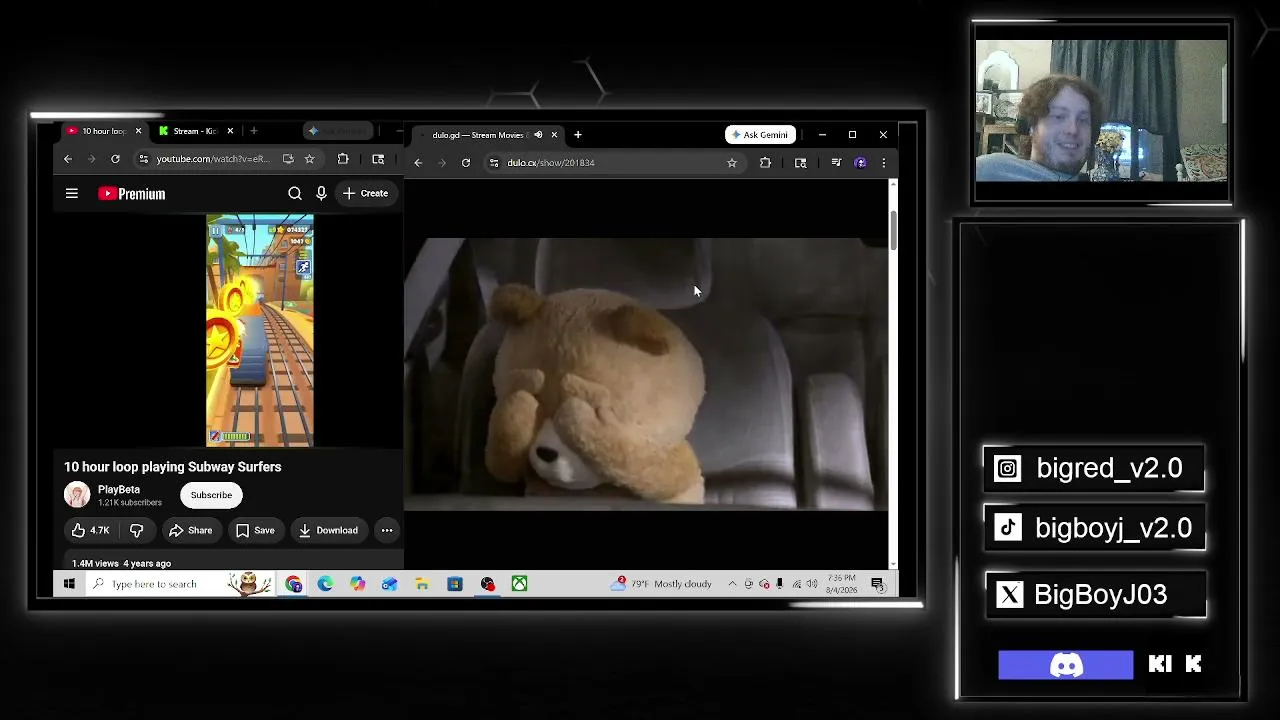Open more actions menu beside Download

coord(387,530)
